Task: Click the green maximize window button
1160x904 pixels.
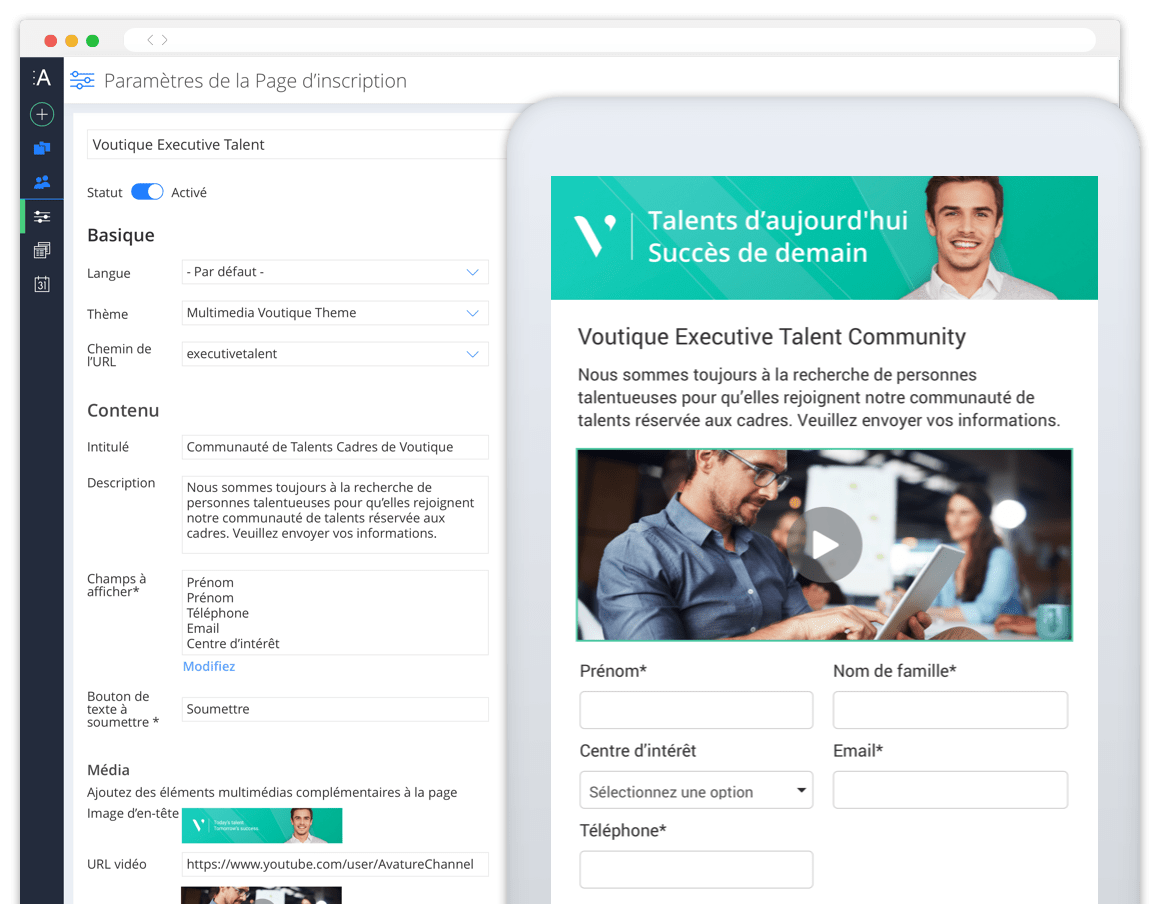Action: pos(92,41)
